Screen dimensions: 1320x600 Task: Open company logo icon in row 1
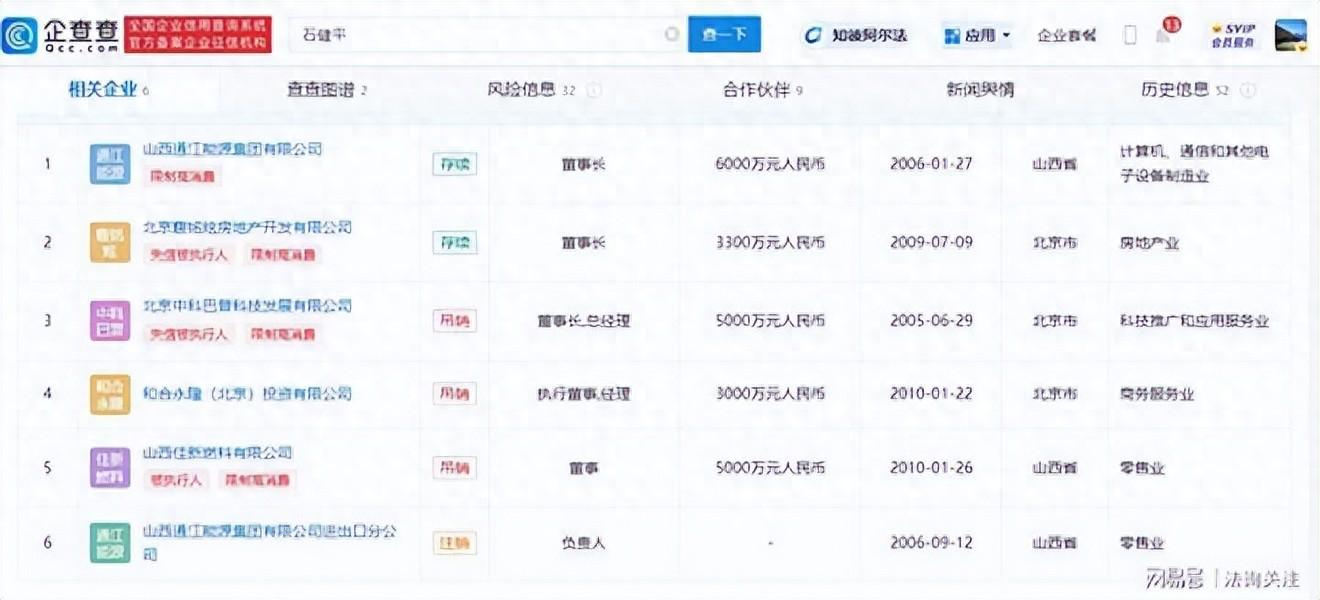110,164
